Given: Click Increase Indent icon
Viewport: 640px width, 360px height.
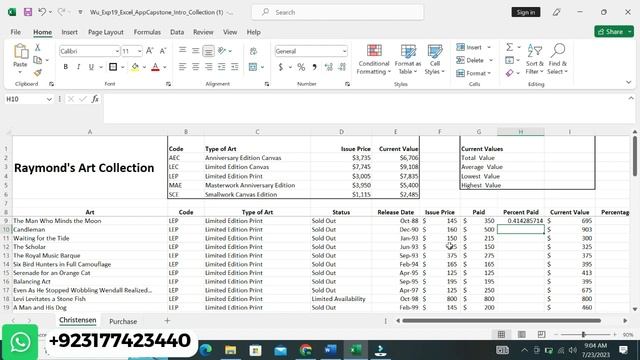Looking at the screenshot, I should (x=235, y=67).
